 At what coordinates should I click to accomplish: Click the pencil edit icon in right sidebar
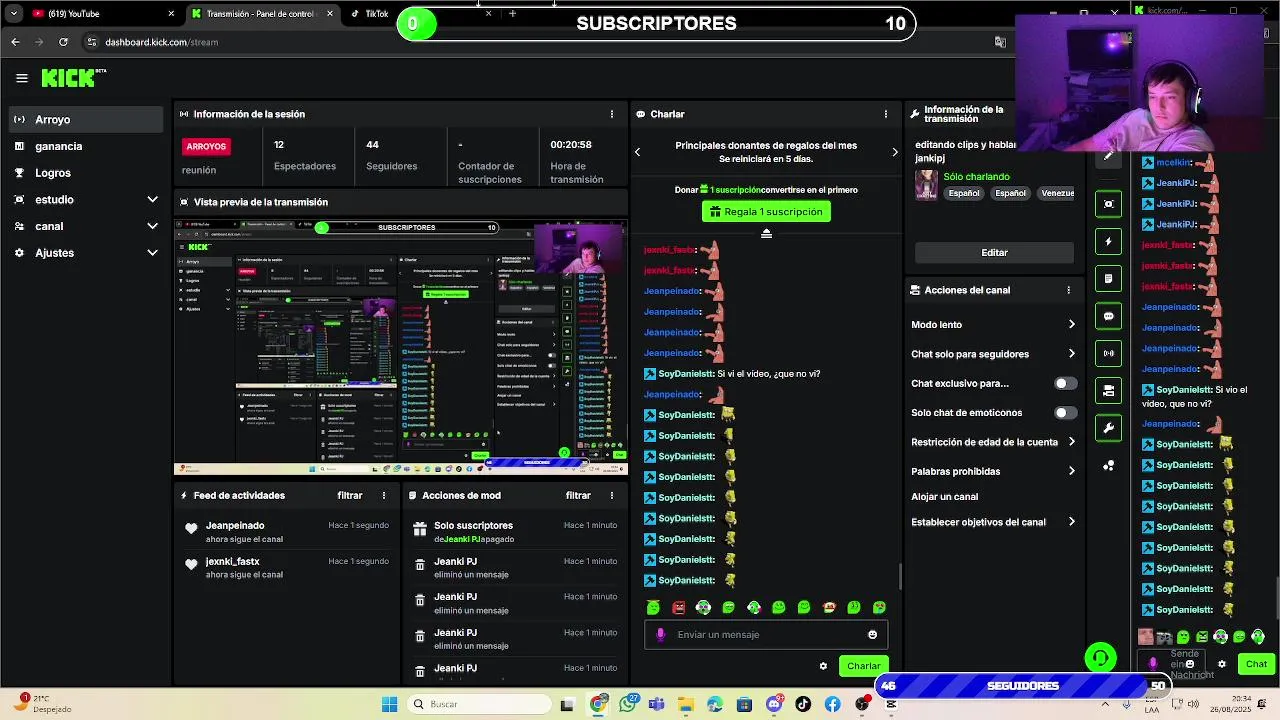(1108, 158)
